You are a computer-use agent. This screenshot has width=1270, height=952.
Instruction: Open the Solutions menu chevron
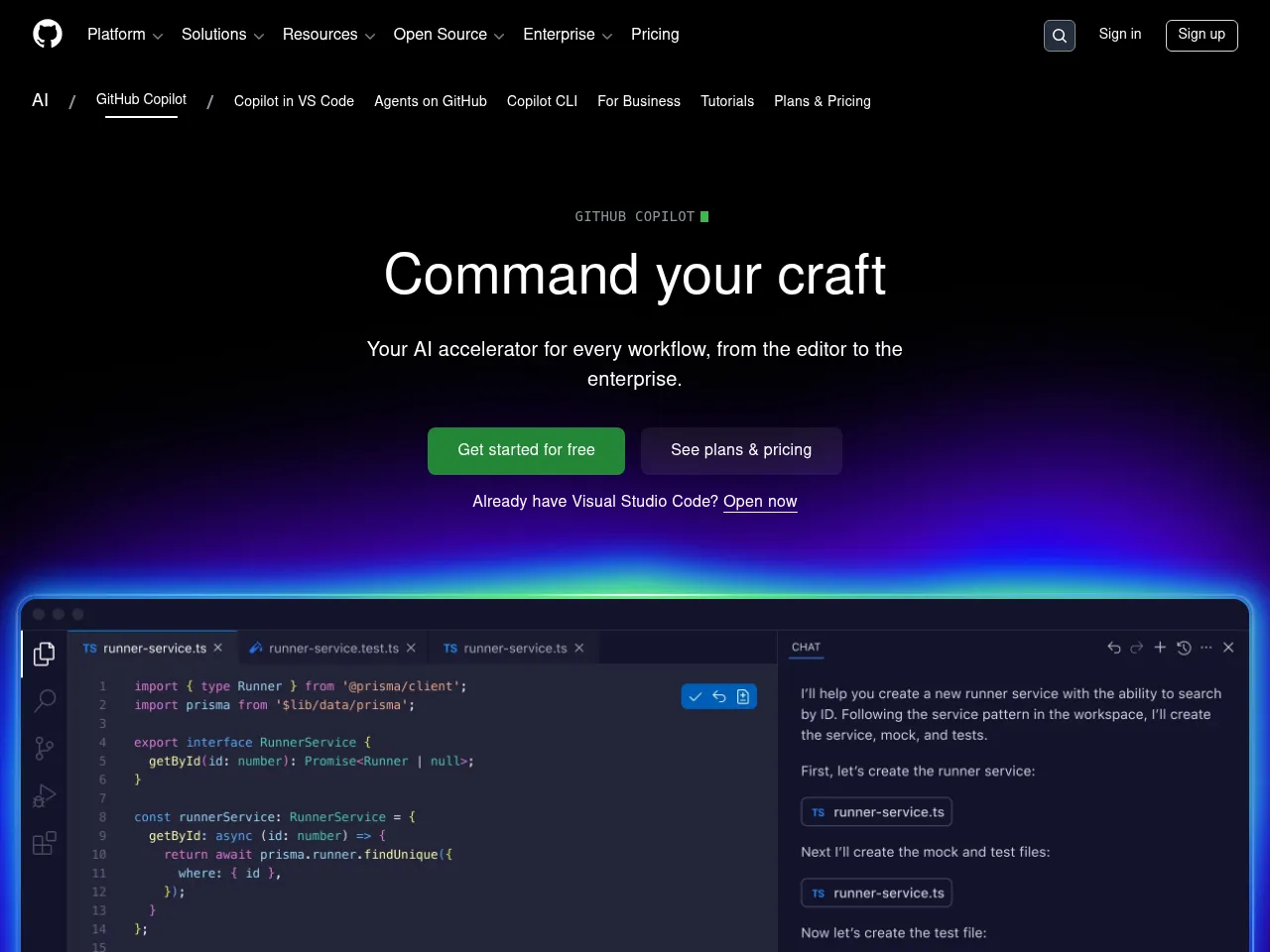tap(259, 35)
